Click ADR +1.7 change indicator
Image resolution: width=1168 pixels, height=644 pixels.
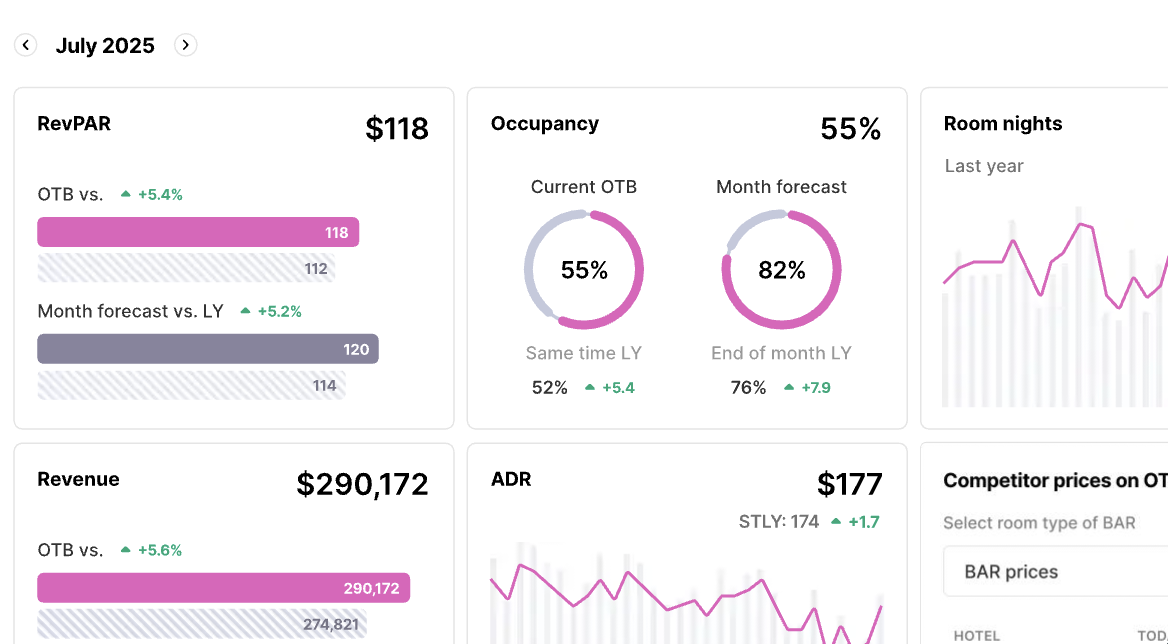tap(855, 522)
